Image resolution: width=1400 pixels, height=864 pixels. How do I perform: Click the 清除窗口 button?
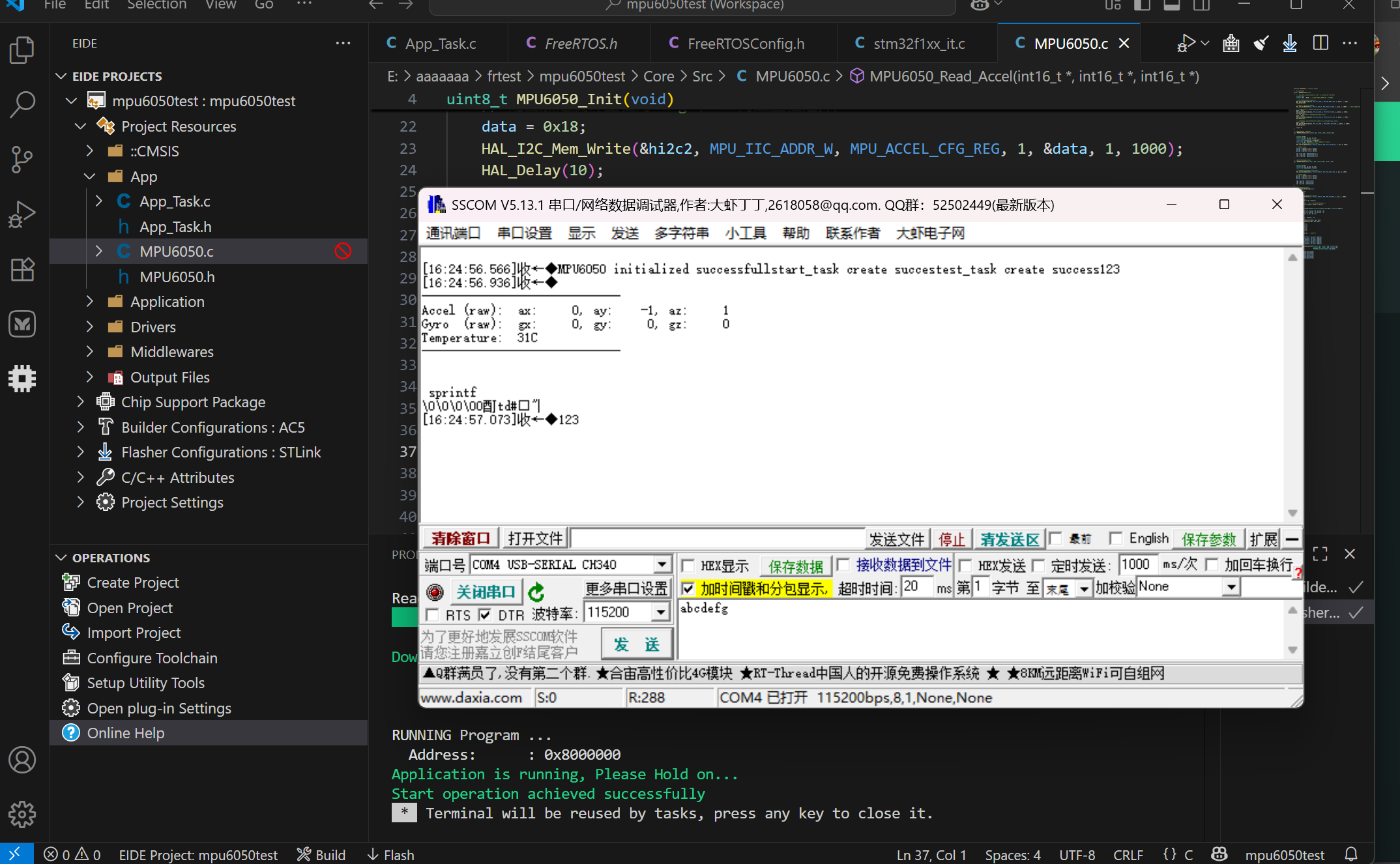coord(461,538)
